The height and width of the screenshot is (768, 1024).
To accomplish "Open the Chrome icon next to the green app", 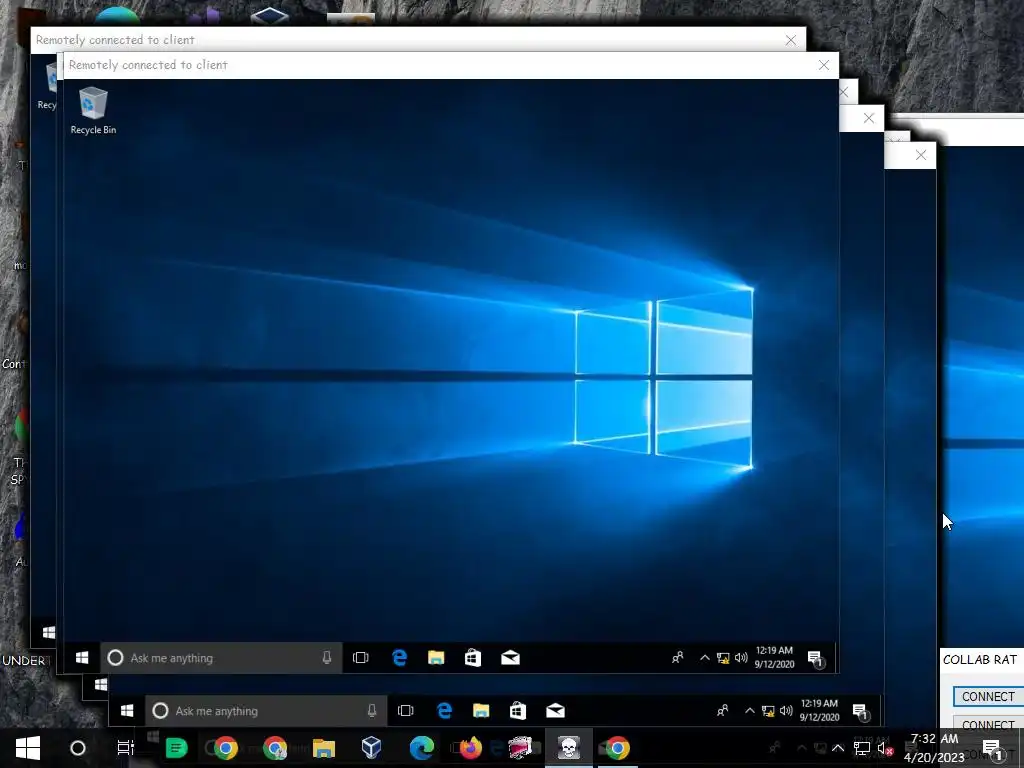I will 226,748.
